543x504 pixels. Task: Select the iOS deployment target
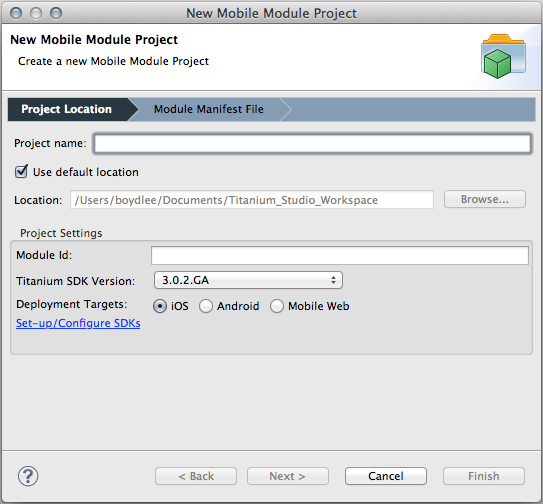pyautogui.click(x=160, y=306)
